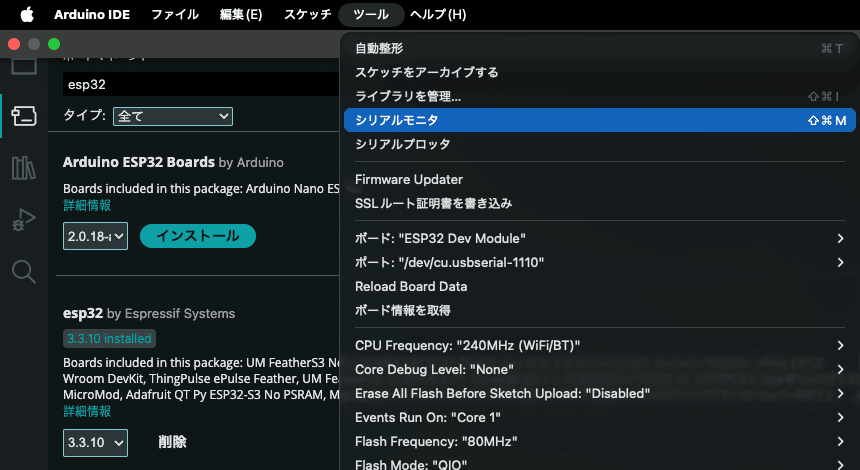Expand Core Debug Level submenu
Viewport: 860px width, 470px height.
(599, 370)
